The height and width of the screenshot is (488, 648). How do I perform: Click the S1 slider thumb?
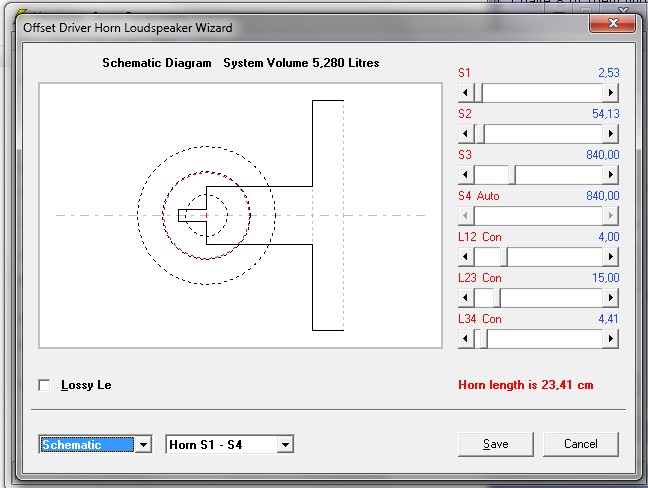click(479, 93)
